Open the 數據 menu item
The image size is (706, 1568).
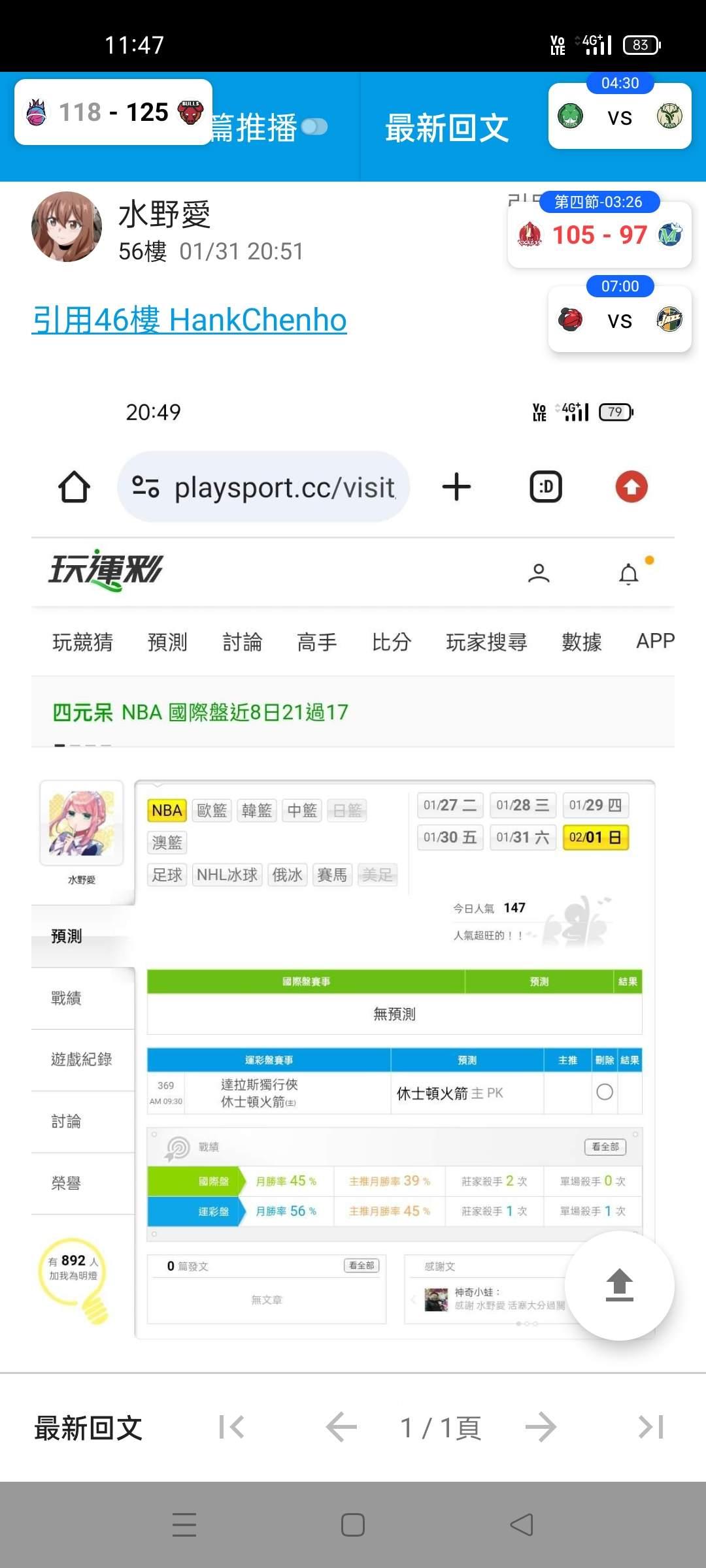(582, 642)
